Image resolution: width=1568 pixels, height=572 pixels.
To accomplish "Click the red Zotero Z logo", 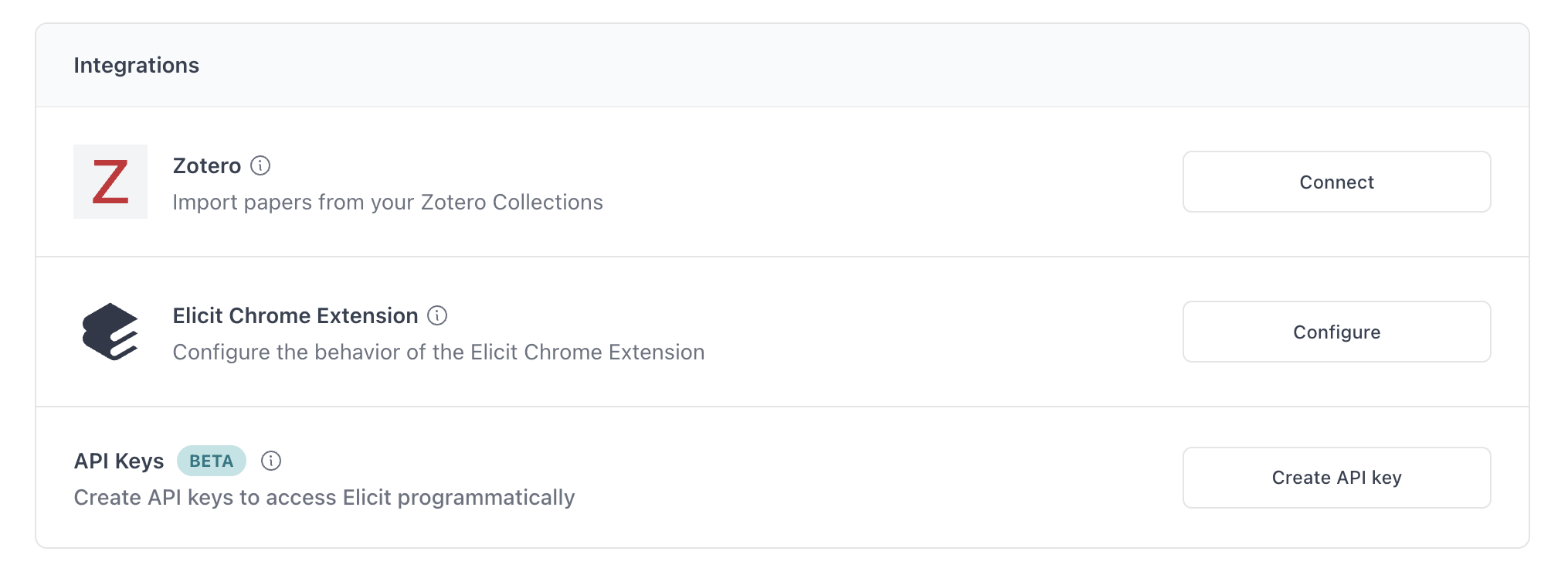I will pyautogui.click(x=110, y=182).
